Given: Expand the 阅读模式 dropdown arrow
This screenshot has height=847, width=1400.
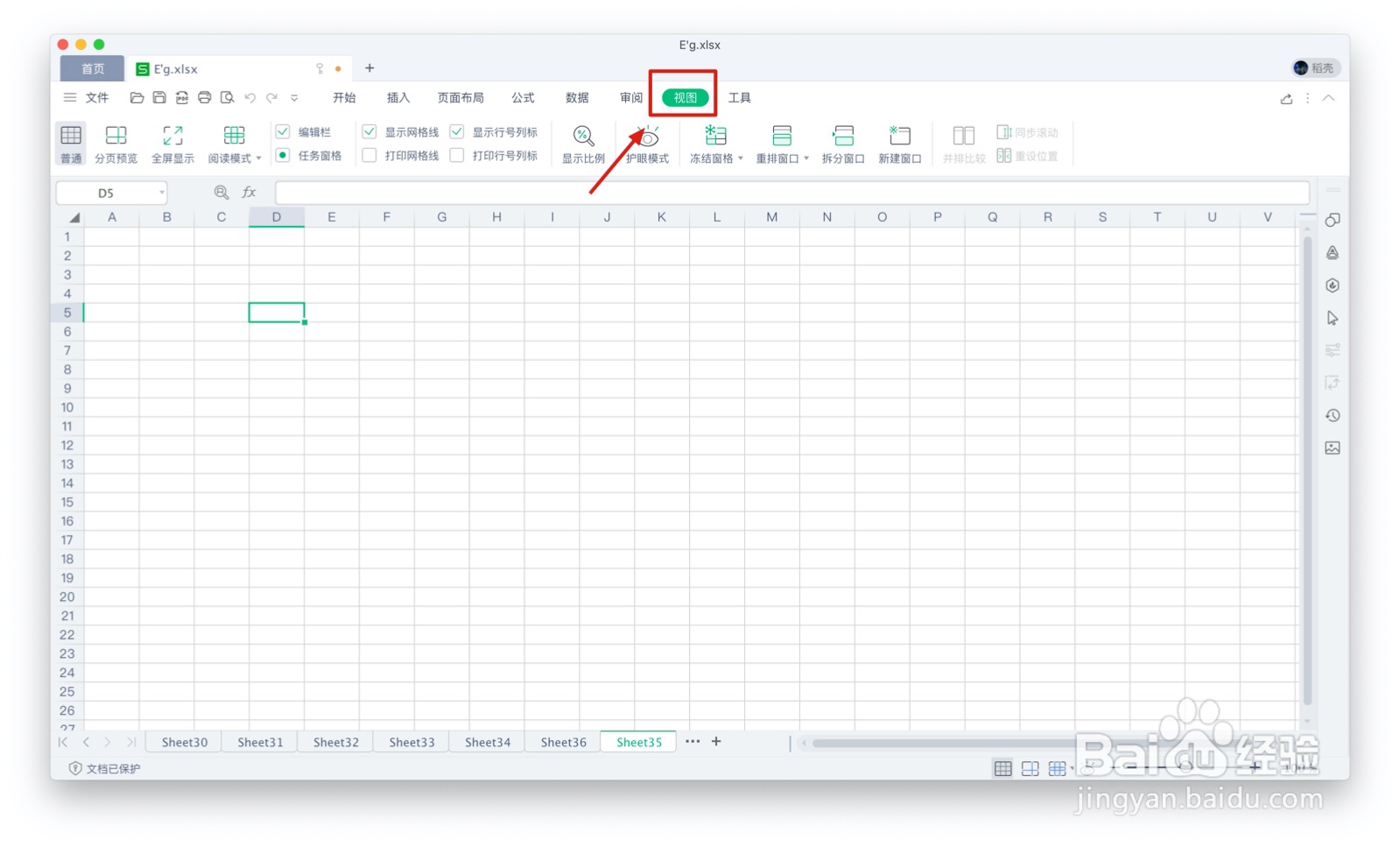Looking at the screenshot, I should click(258, 159).
